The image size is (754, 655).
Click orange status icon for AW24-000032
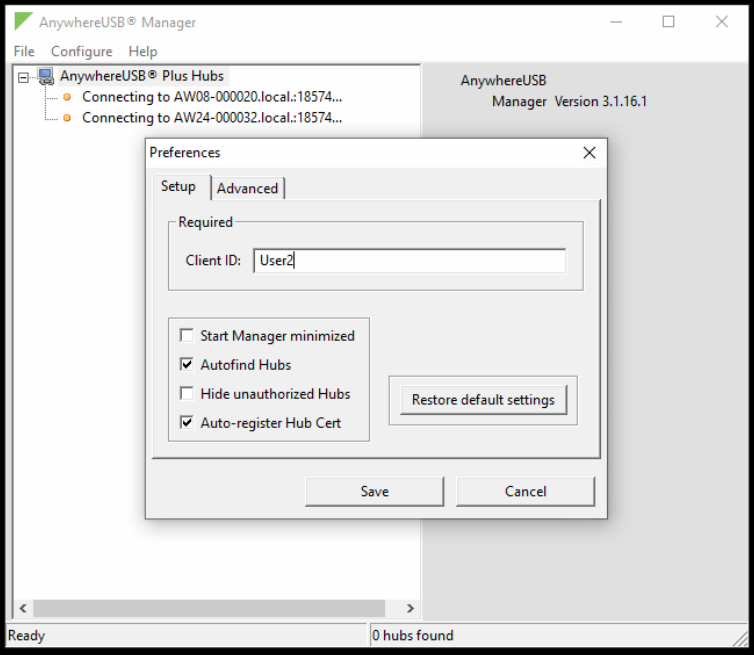click(67, 118)
